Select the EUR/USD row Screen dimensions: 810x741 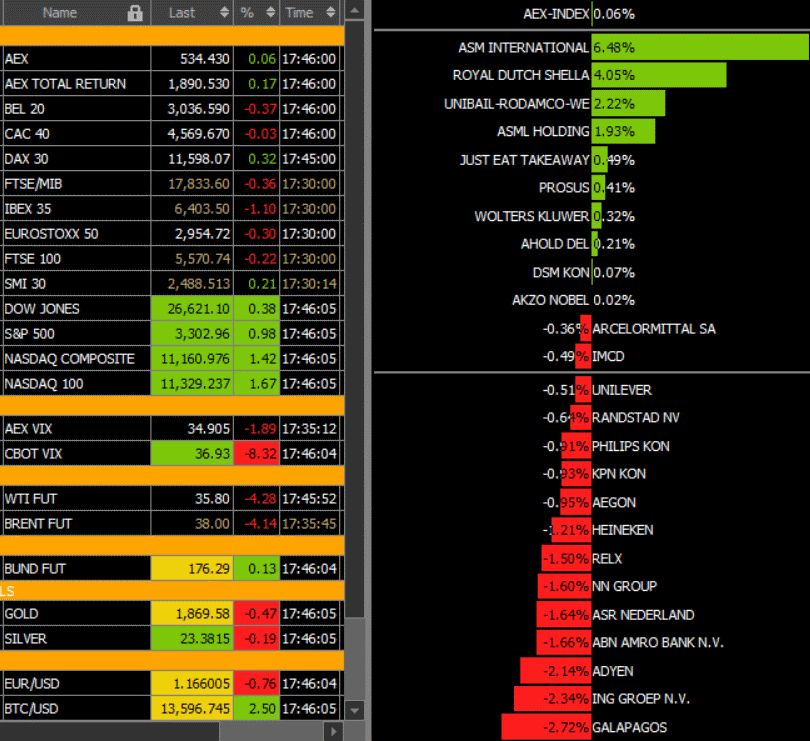point(172,684)
